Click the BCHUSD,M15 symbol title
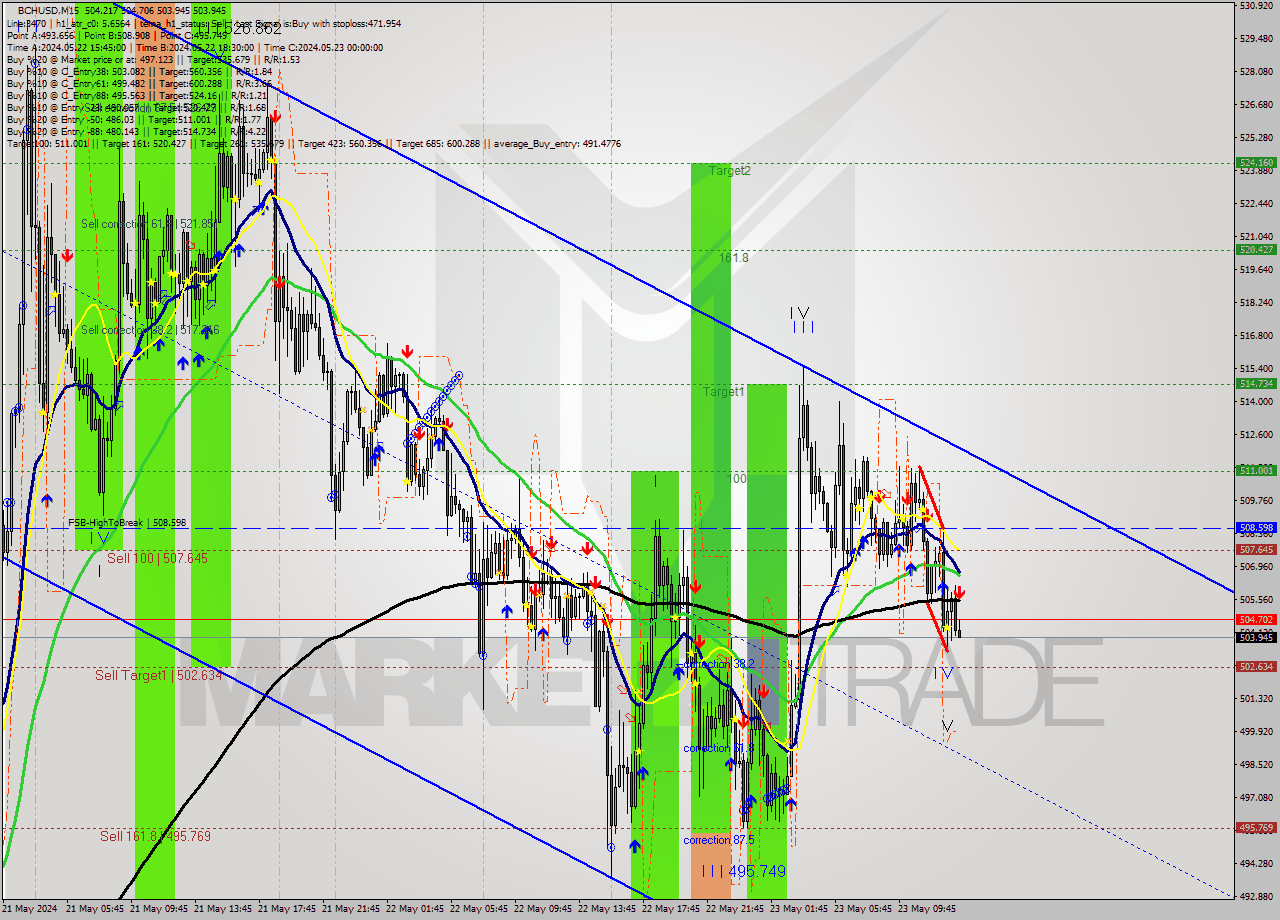This screenshot has width=1280, height=920. click(46, 10)
